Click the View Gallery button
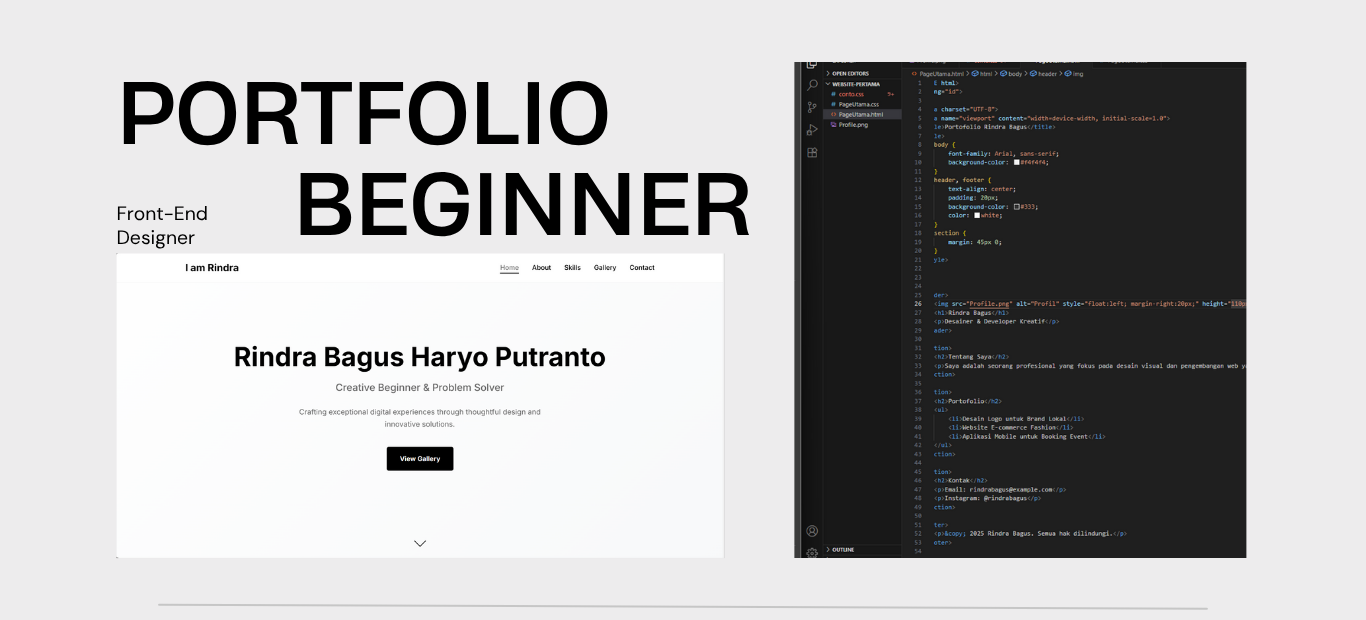Screen dimensions: 1366x620 pyautogui.click(x=420, y=458)
